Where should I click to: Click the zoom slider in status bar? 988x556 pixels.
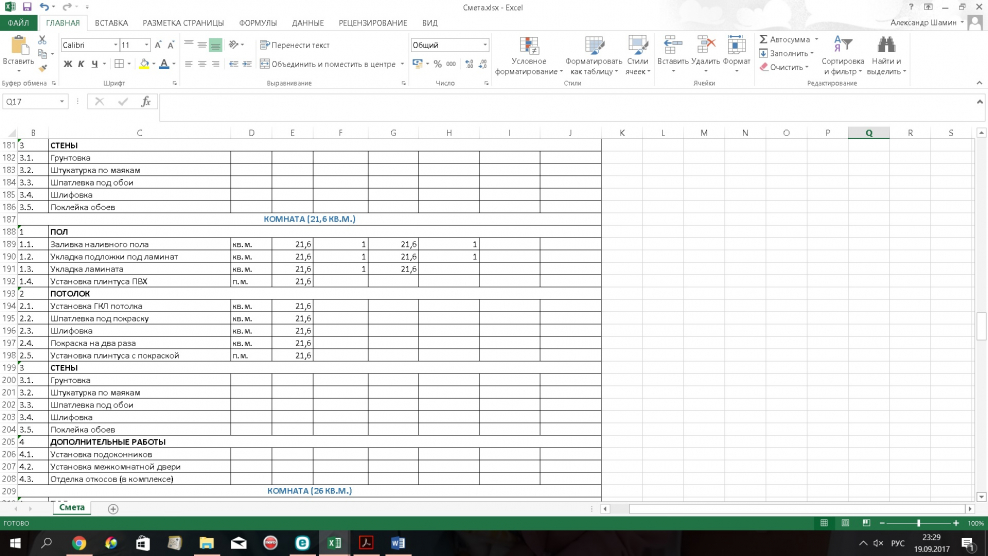918,523
